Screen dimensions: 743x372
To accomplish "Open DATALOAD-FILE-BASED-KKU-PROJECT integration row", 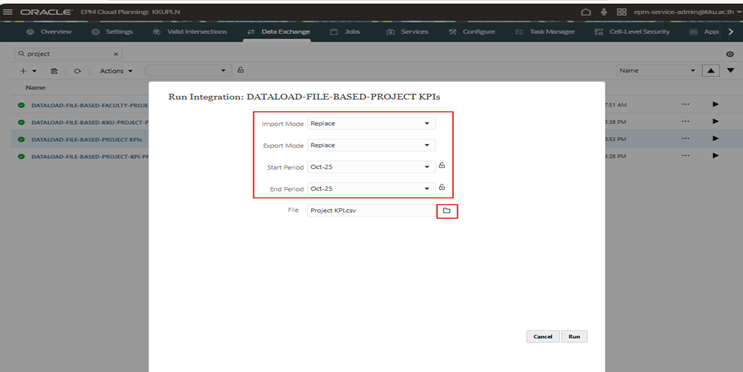I will coord(90,122).
